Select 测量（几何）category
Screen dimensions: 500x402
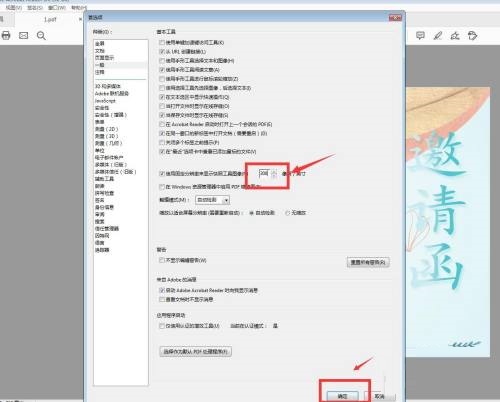(x=109, y=143)
